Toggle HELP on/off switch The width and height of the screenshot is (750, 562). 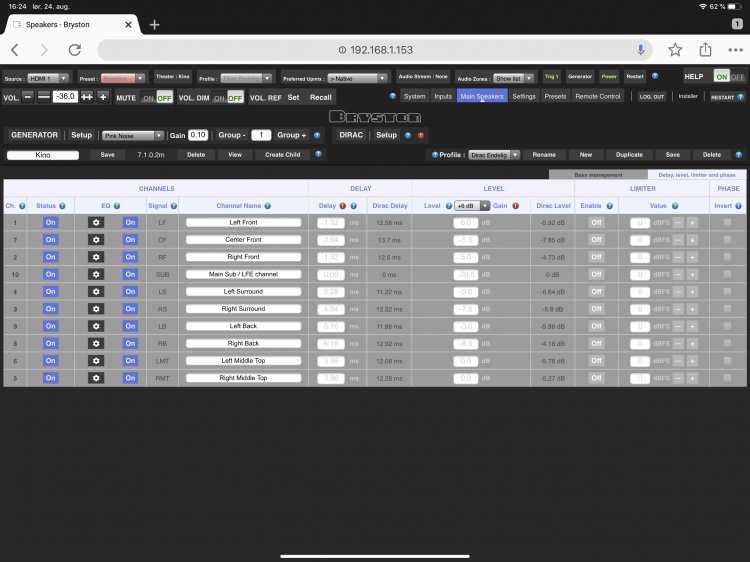click(729, 77)
